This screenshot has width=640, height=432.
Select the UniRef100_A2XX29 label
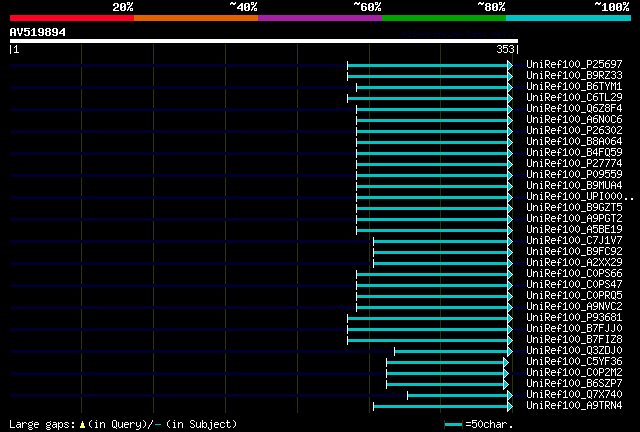574,263
